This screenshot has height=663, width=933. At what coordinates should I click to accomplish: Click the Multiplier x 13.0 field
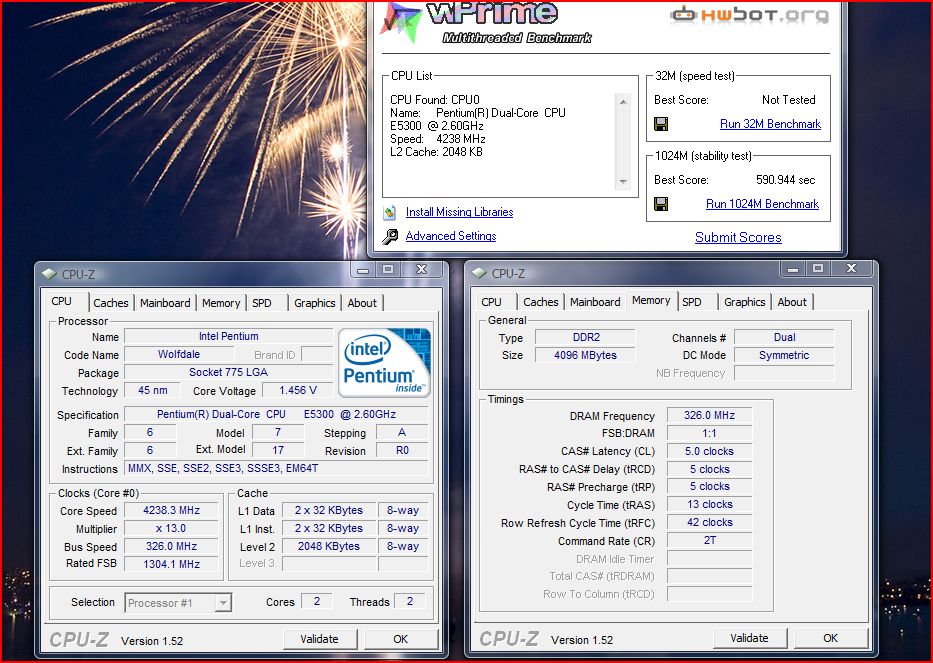point(171,528)
